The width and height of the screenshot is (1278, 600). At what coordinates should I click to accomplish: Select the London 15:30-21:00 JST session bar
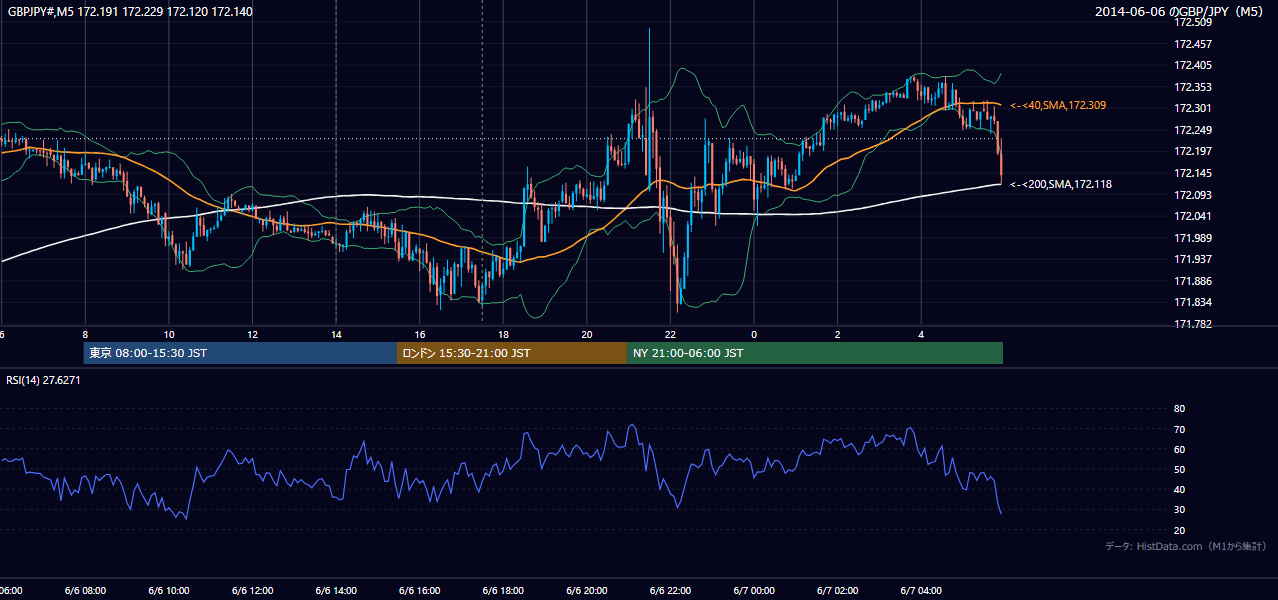click(x=512, y=353)
